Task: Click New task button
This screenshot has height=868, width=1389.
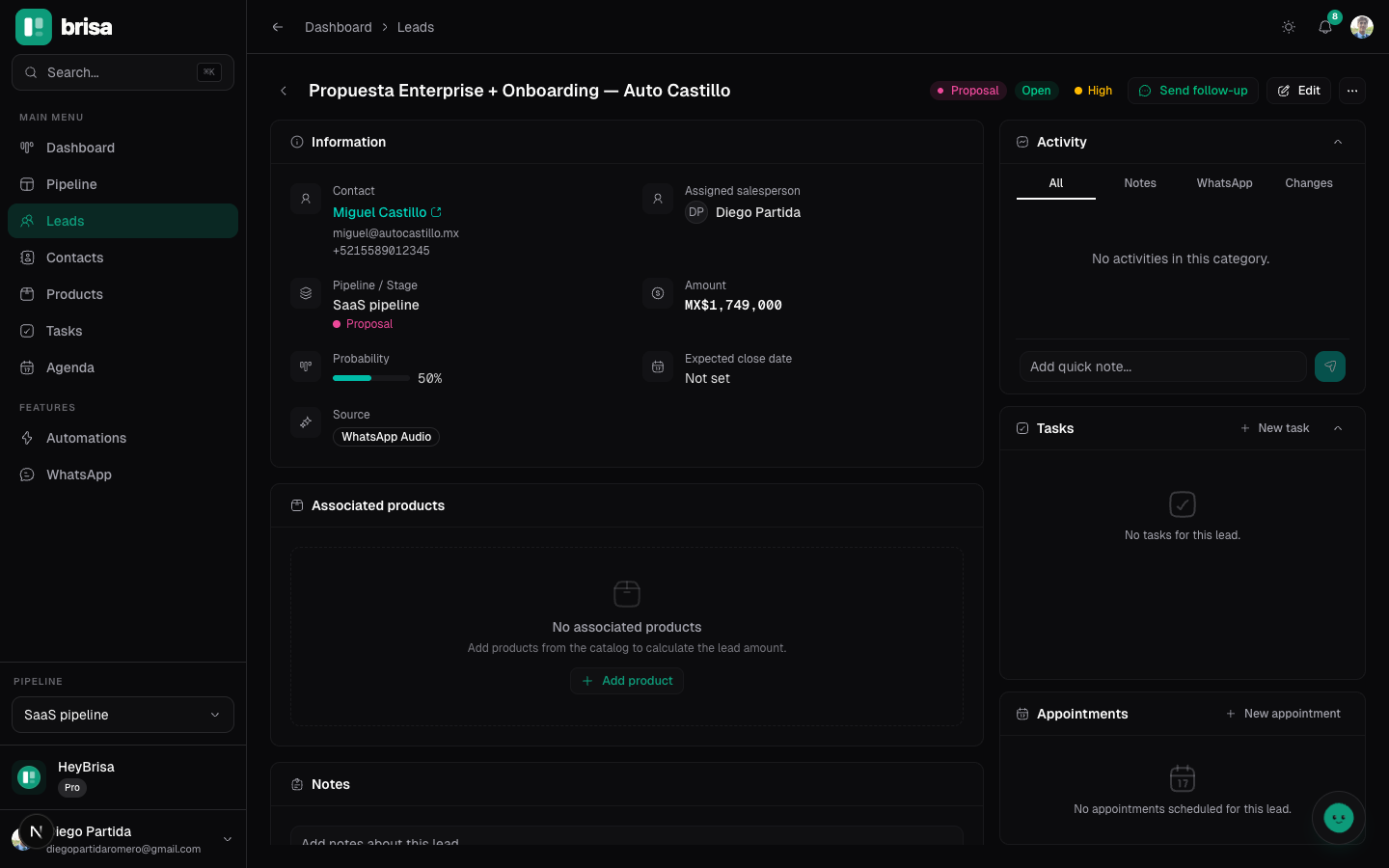Action: 1275,428
